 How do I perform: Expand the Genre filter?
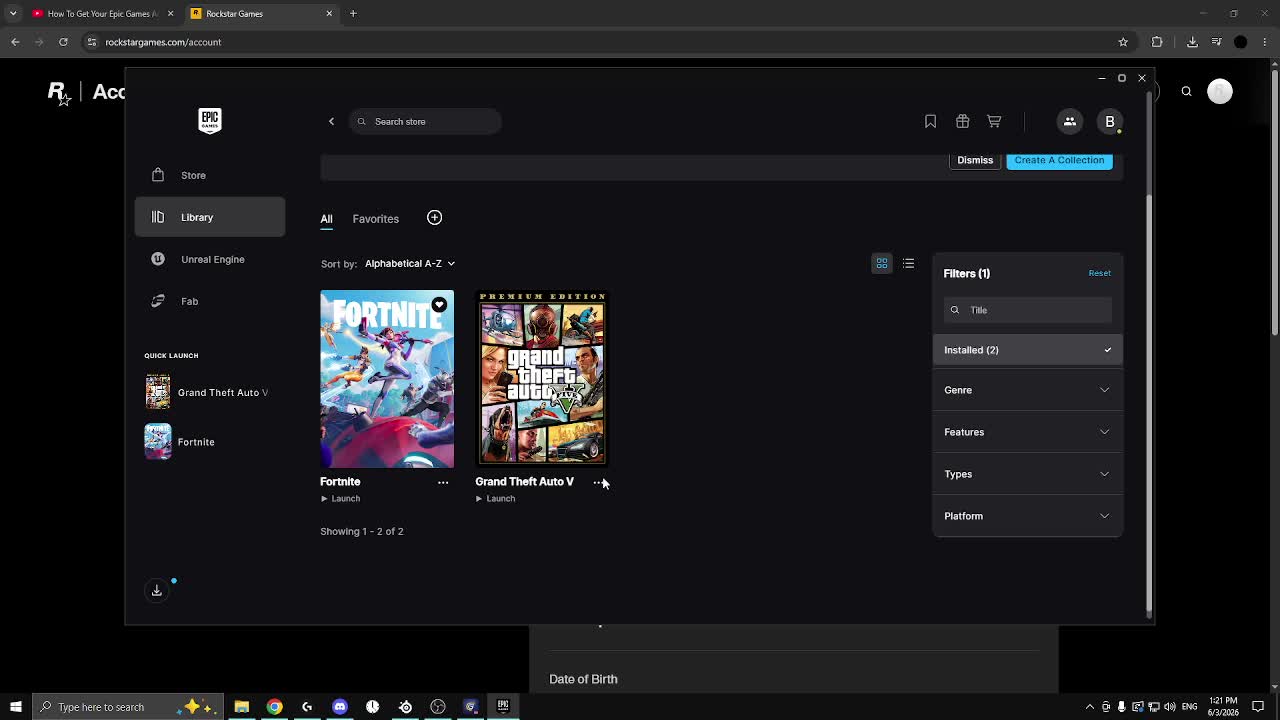pyautogui.click(x=1028, y=390)
